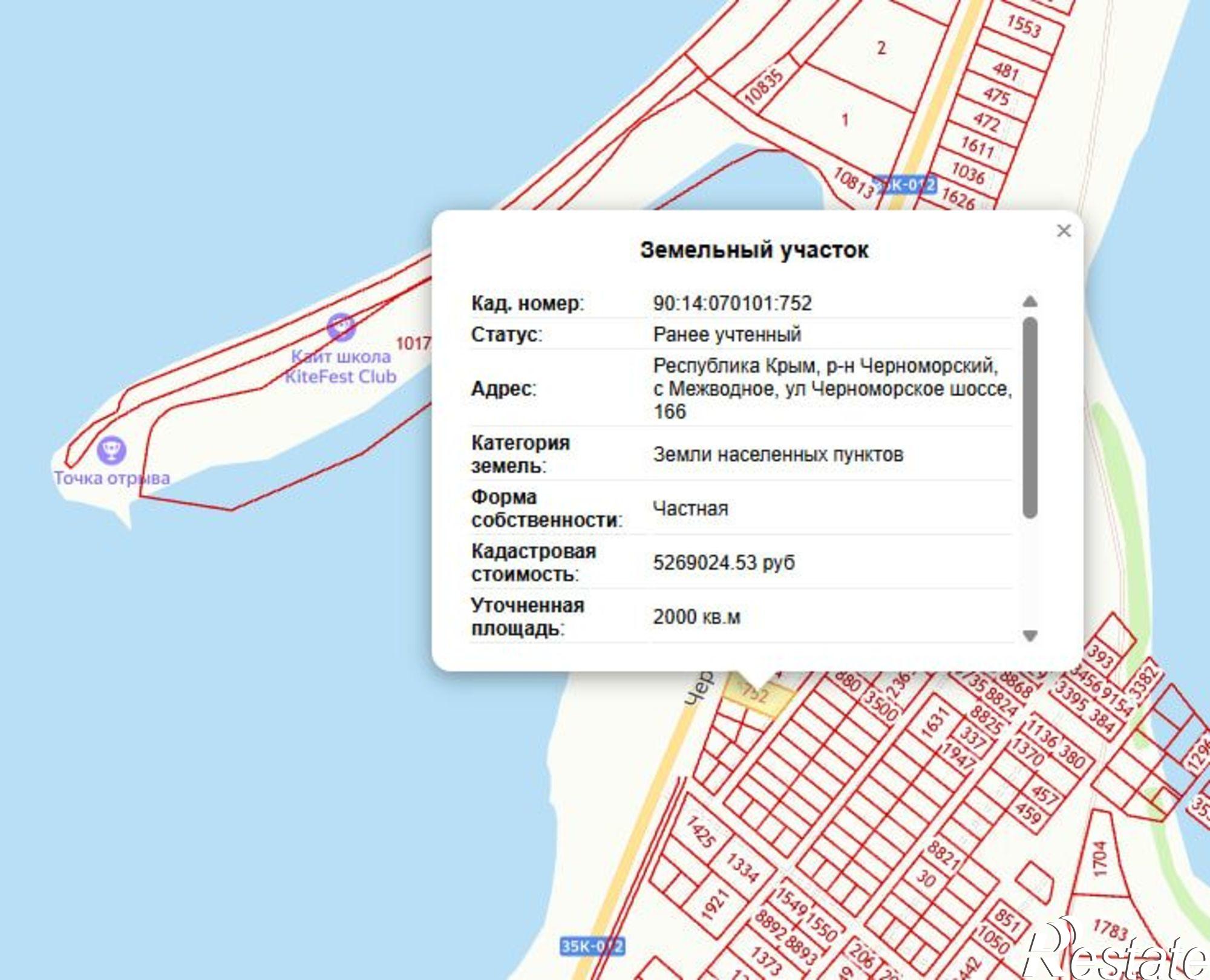Viewport: 1210px width, 980px height.
Task: Select parcel 1050 on the map
Action: pos(992,941)
